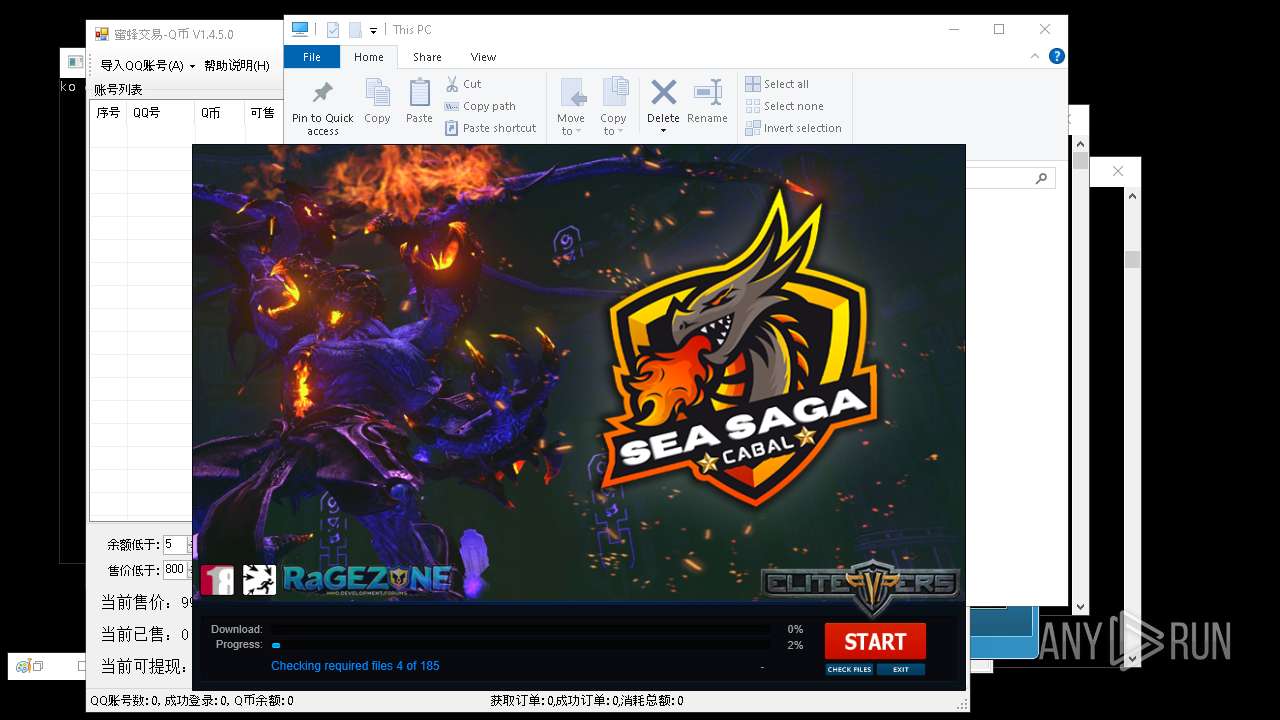The height and width of the screenshot is (720, 1280).
Task: Click the 序号 column header
Action: 108,113
